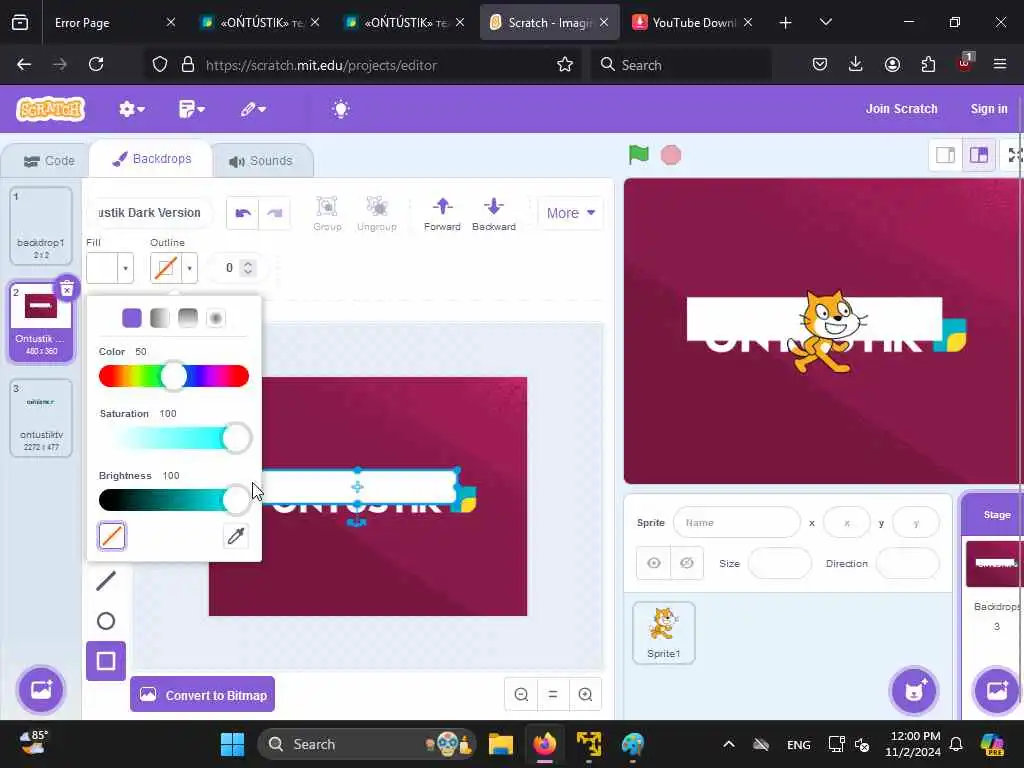Select vertical gradient fill mode
1024x768 pixels.
(x=187, y=318)
